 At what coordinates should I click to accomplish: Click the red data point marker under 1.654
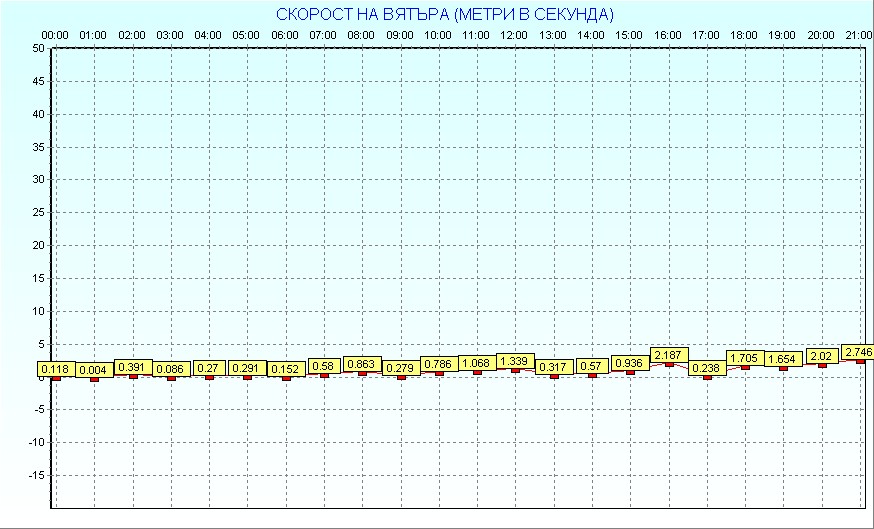coord(783,368)
